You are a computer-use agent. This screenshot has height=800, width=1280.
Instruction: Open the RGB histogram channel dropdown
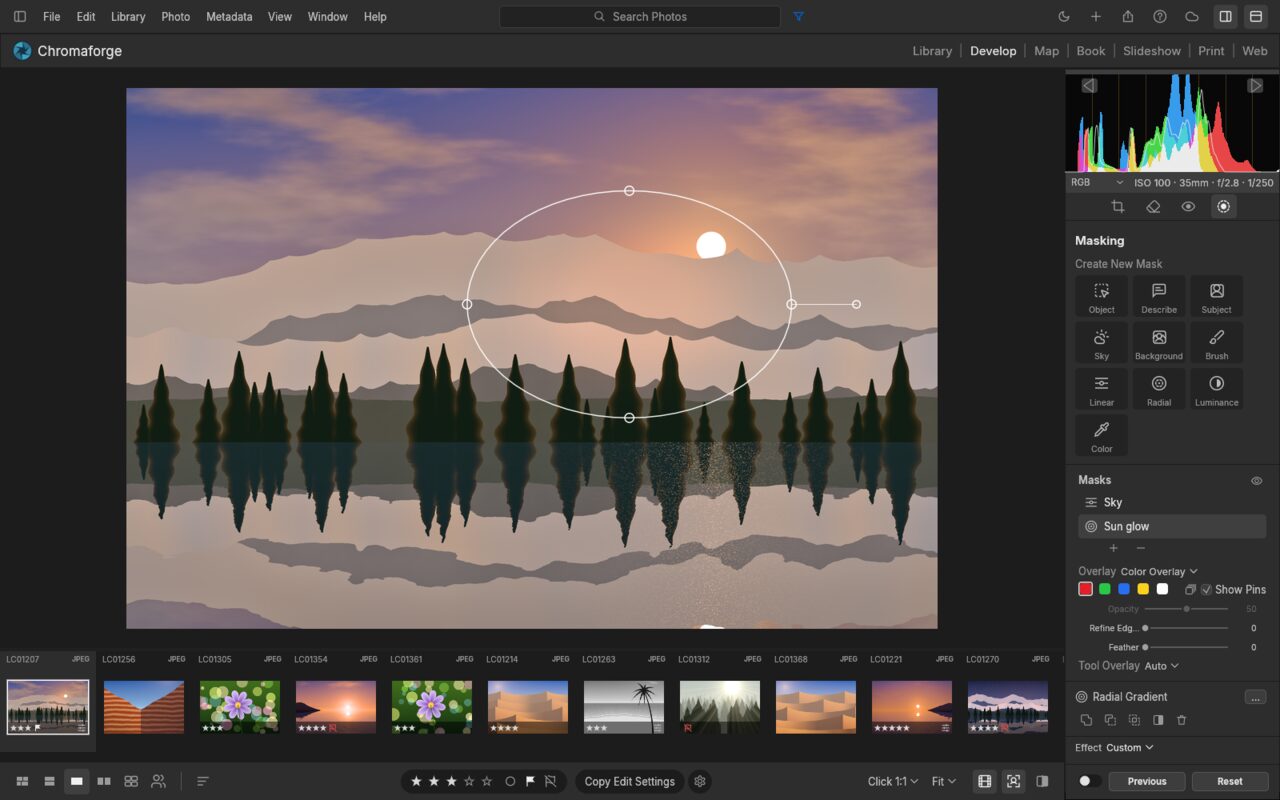1097,183
